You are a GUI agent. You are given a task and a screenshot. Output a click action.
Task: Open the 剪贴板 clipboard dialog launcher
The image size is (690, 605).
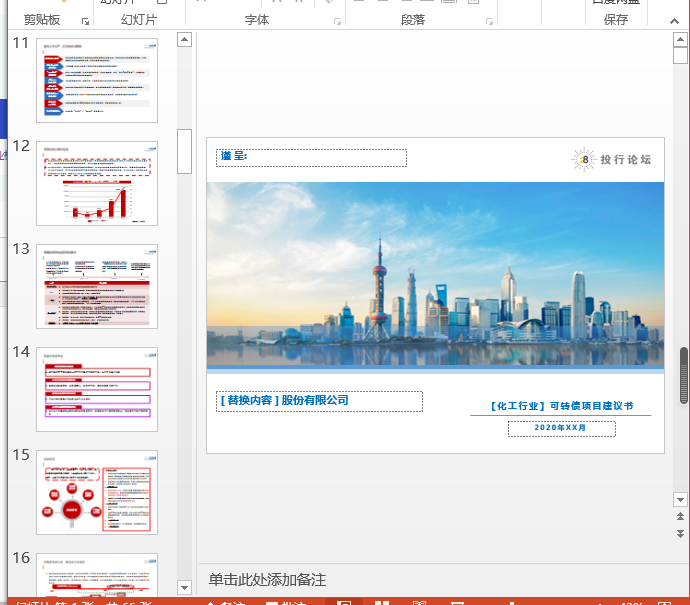click(86, 21)
